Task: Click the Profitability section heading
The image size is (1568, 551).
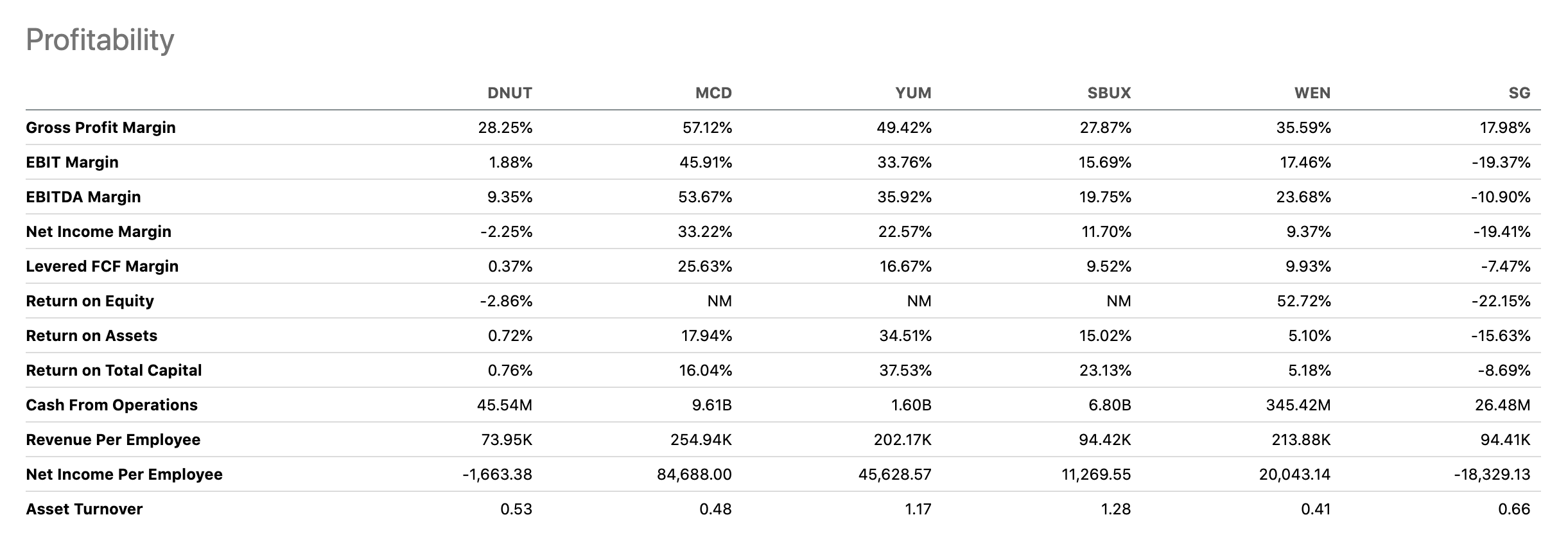Action: pos(100,40)
